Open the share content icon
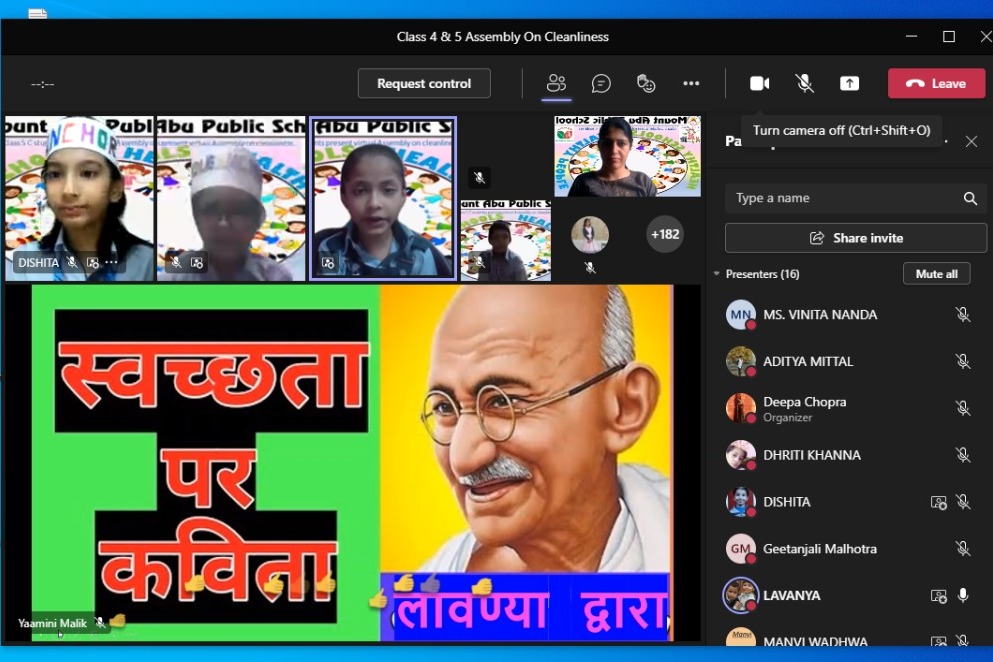The image size is (993, 662). [x=849, y=84]
